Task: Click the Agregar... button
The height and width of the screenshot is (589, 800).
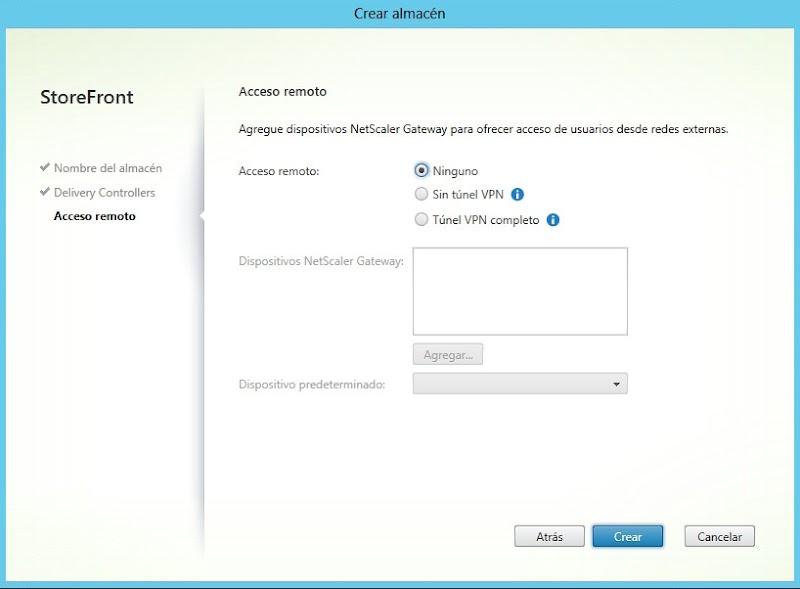Action: click(x=448, y=355)
